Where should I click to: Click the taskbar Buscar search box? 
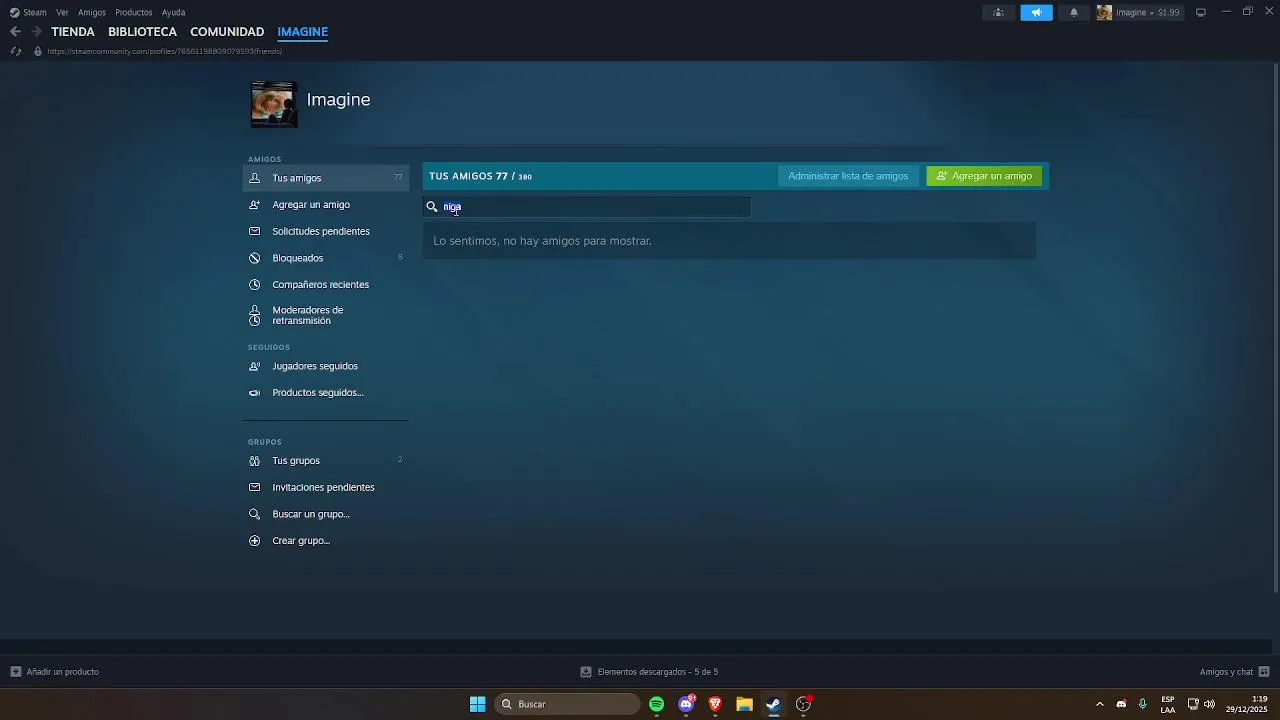tap(567, 704)
